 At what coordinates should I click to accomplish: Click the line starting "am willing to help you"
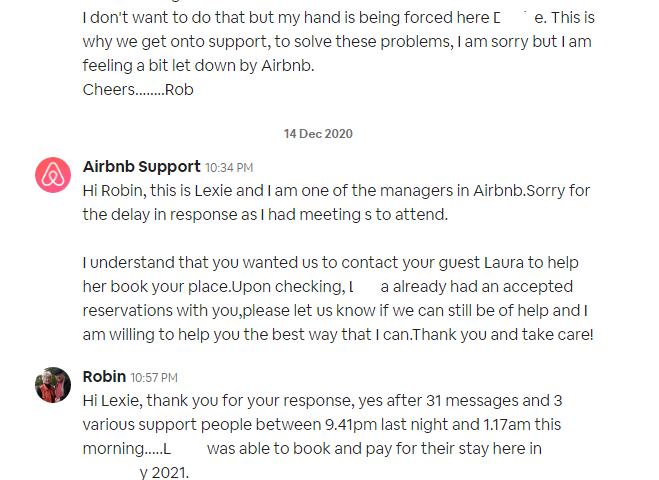338,335
